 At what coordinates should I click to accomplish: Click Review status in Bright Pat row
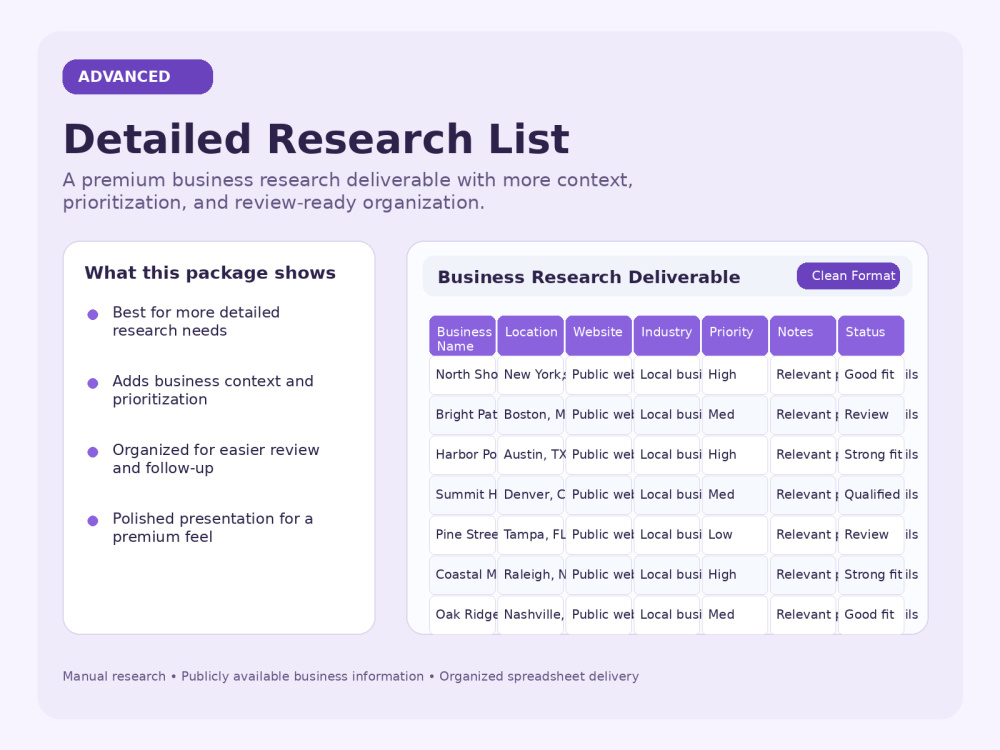coord(871,415)
